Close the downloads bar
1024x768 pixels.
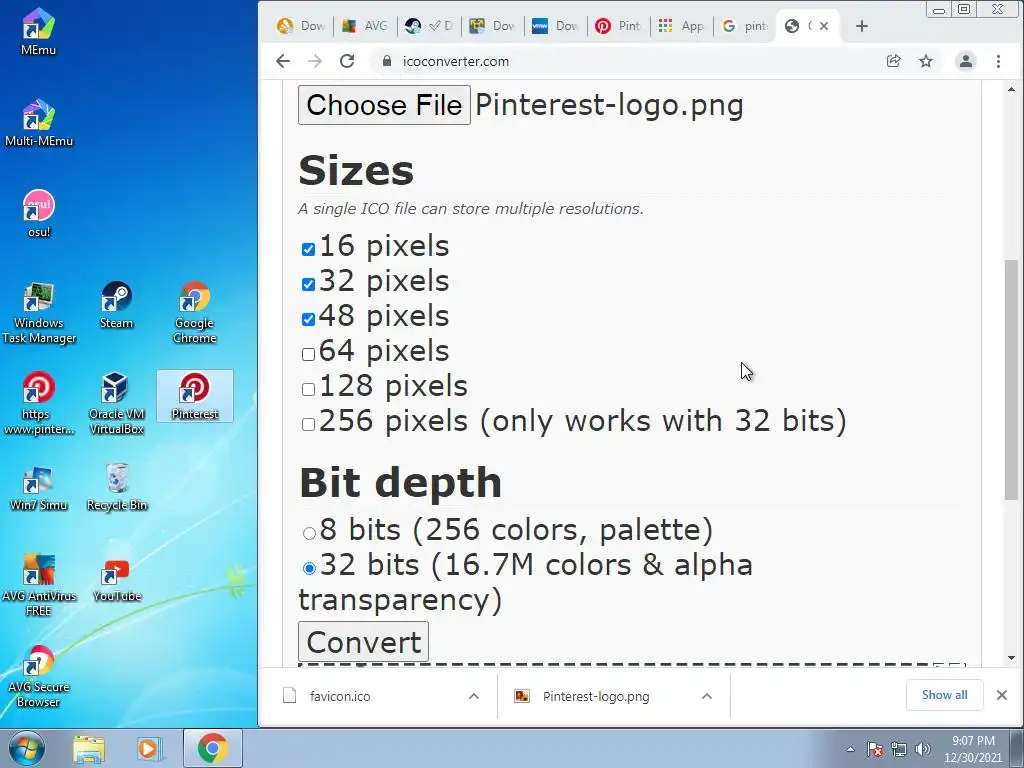coord(1002,695)
